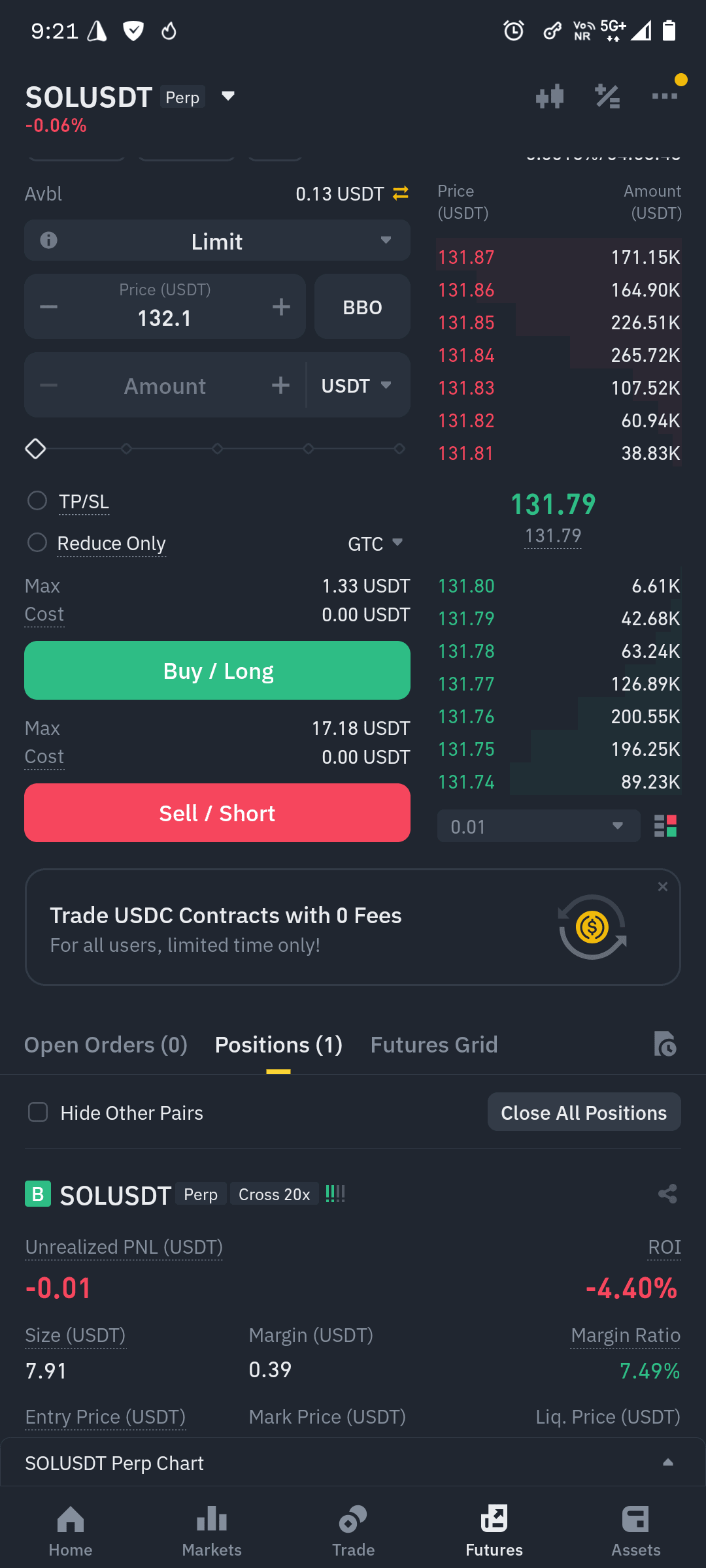Change the order book layout icon
The height and width of the screenshot is (1568, 706).
point(665,826)
